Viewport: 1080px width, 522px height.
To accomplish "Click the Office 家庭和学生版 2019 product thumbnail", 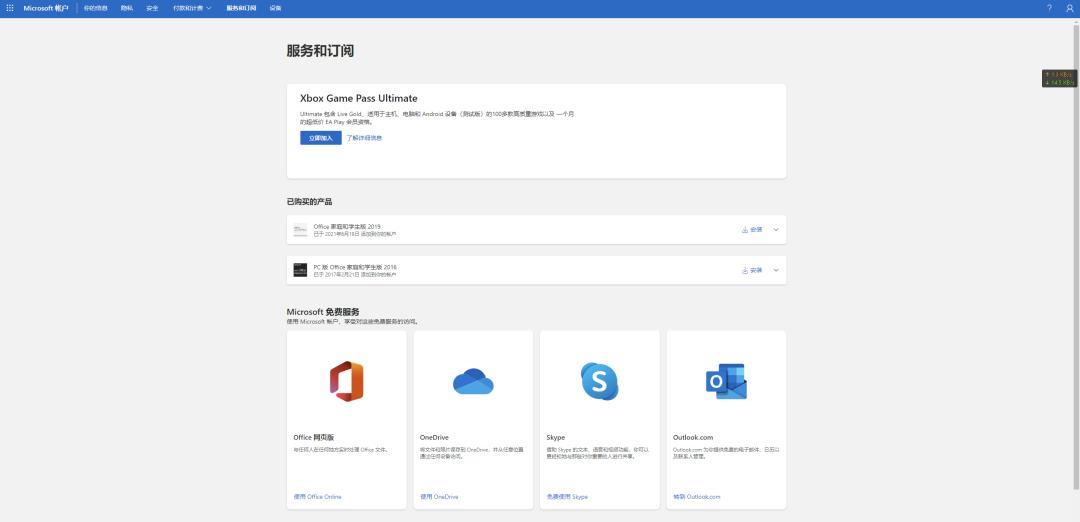I will point(300,230).
